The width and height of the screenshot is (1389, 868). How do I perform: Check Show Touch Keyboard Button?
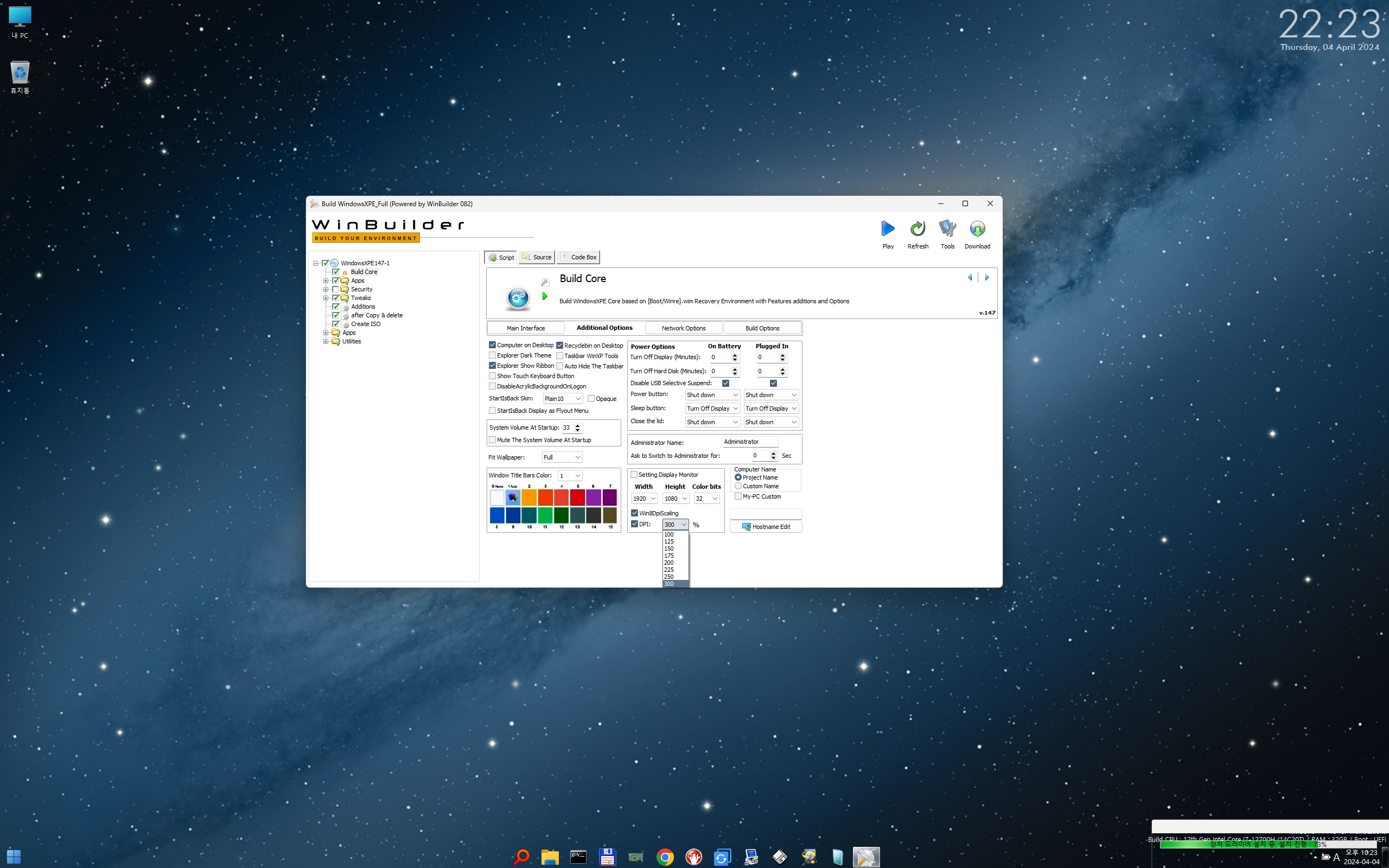(x=492, y=376)
